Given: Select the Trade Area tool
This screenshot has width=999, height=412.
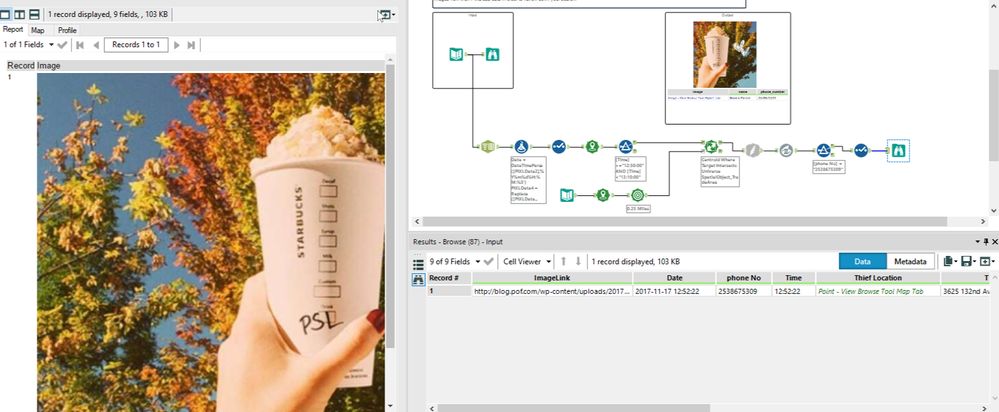Looking at the screenshot, I should (637, 195).
